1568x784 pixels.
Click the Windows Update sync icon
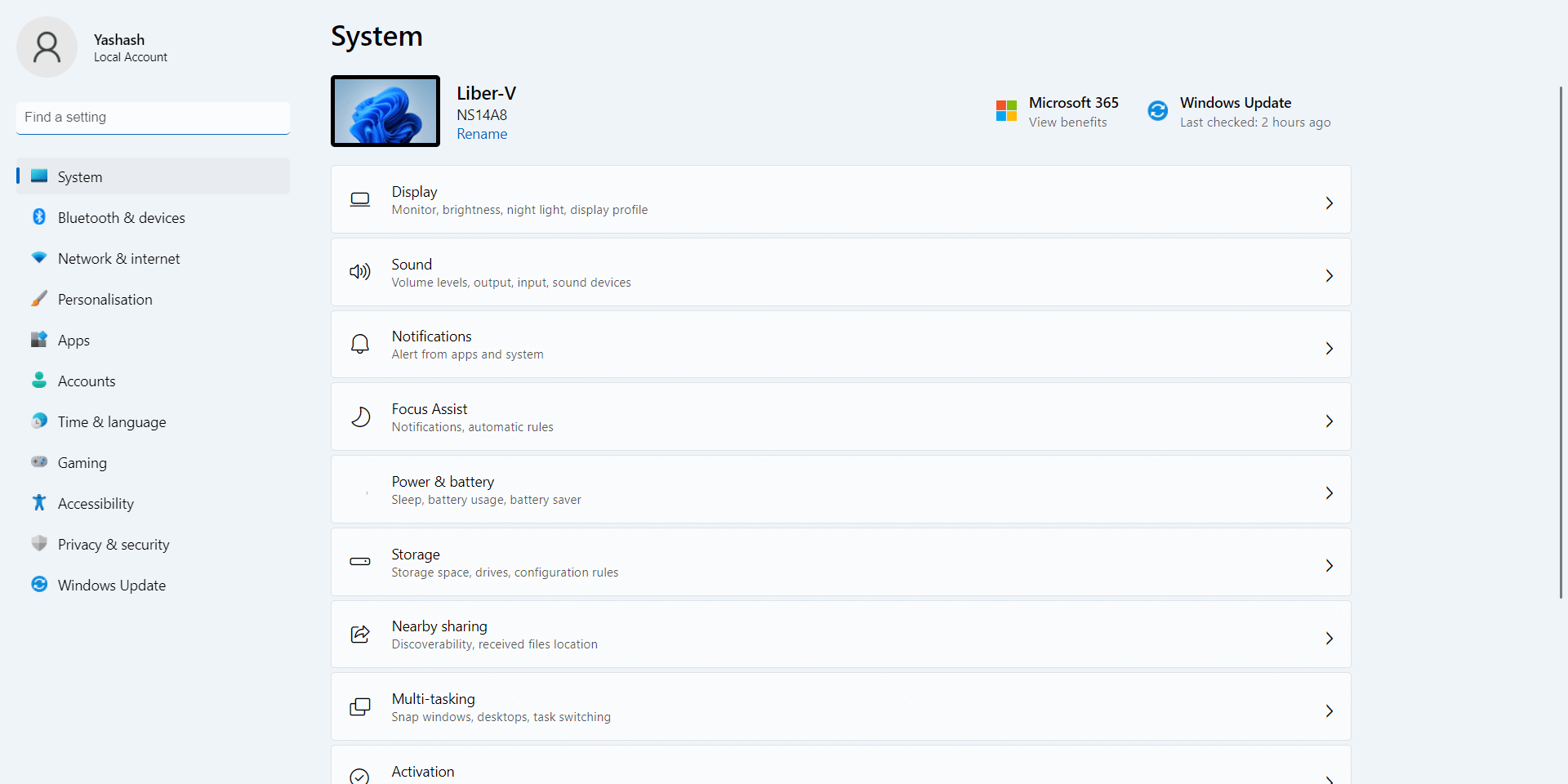pos(1157,110)
